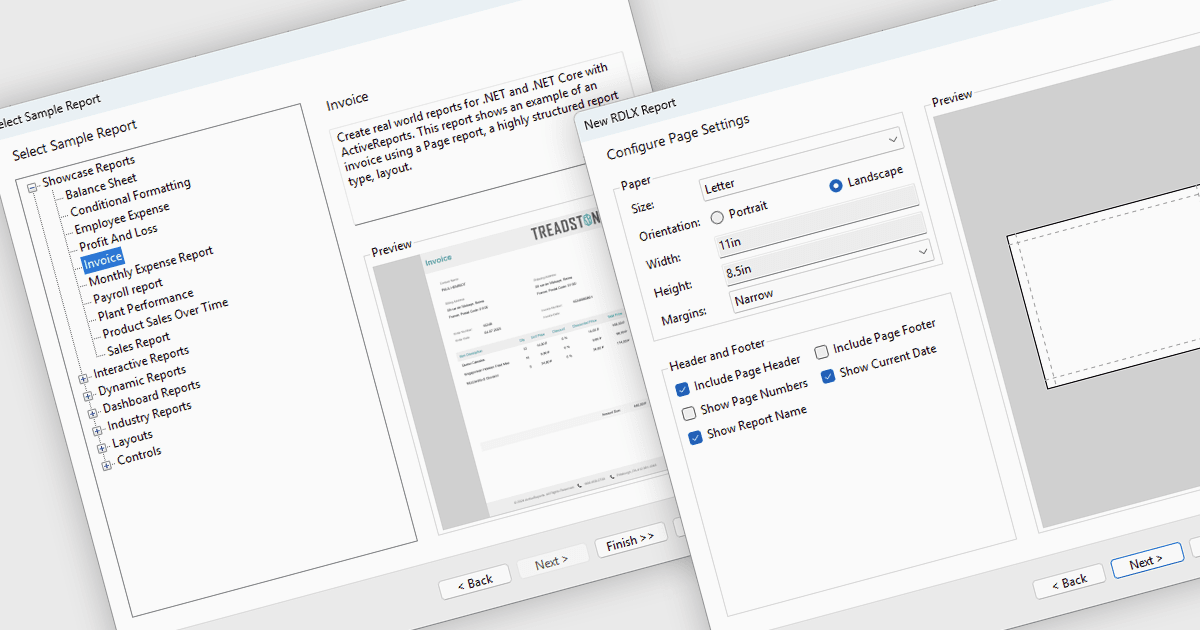Expand the Controls tree node
Viewport: 1200px width, 630px height.
107,465
